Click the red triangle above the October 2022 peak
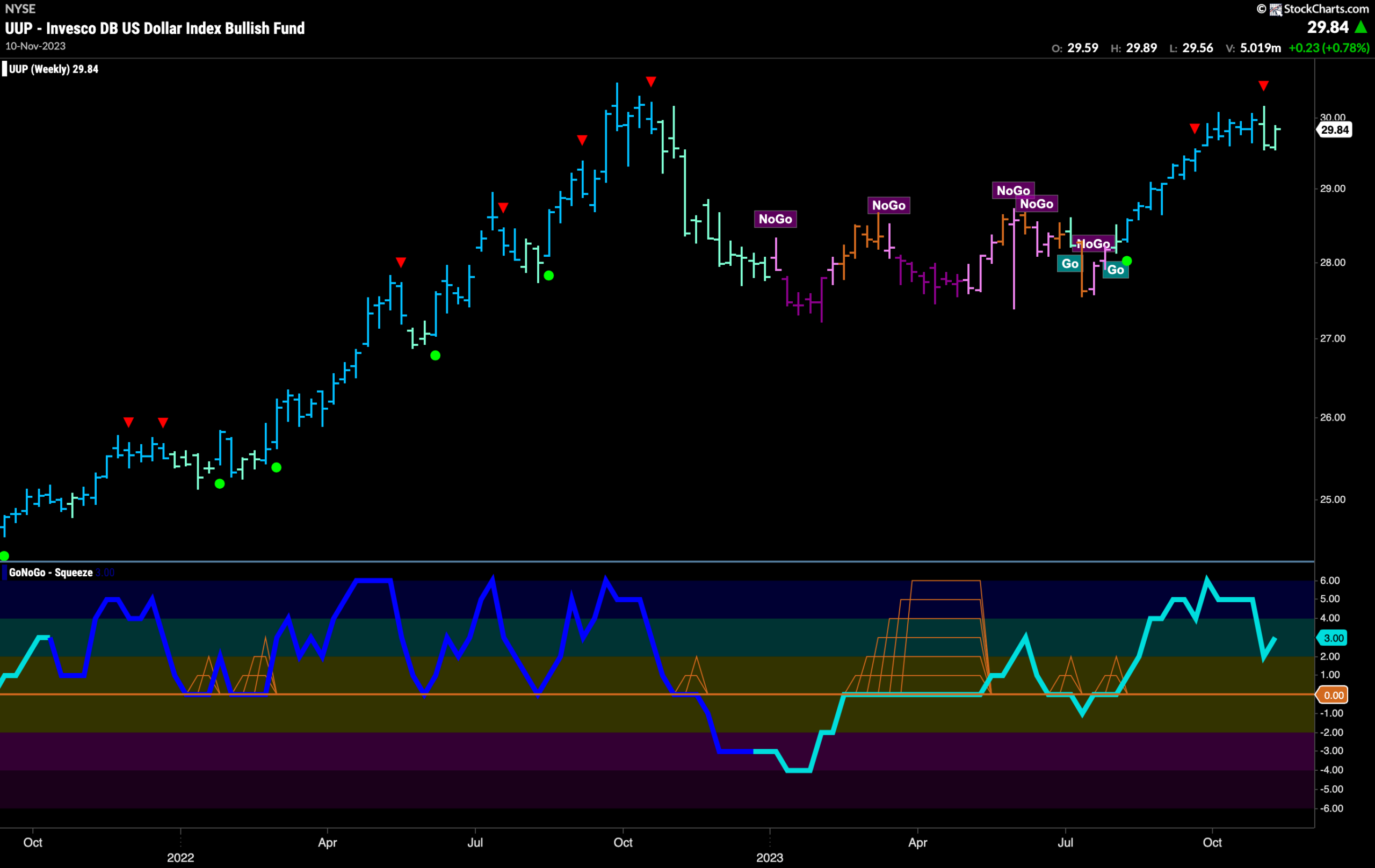Image resolution: width=1375 pixels, height=868 pixels. click(651, 82)
